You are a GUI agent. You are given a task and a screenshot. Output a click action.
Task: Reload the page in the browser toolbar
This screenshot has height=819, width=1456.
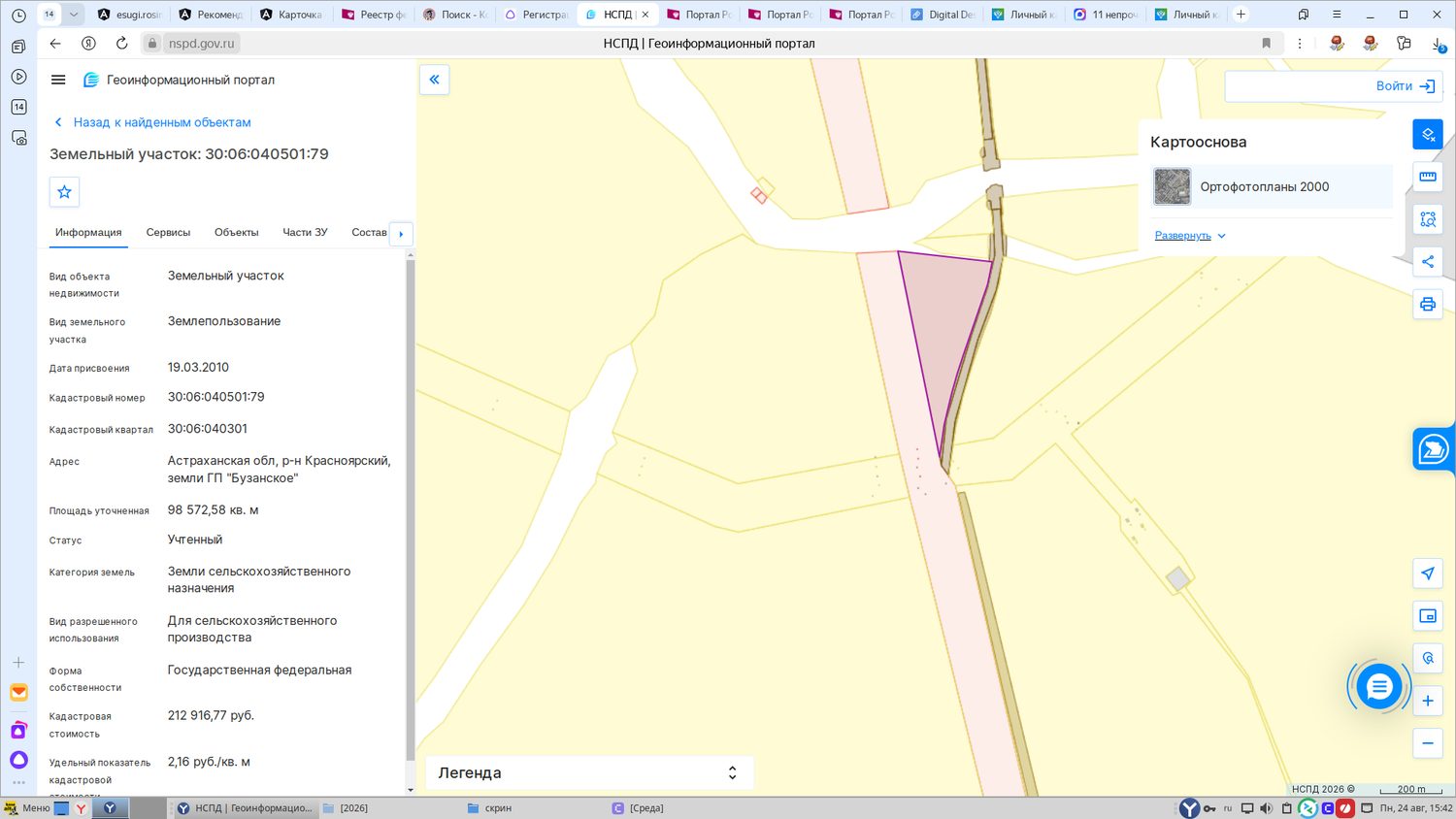click(121, 43)
